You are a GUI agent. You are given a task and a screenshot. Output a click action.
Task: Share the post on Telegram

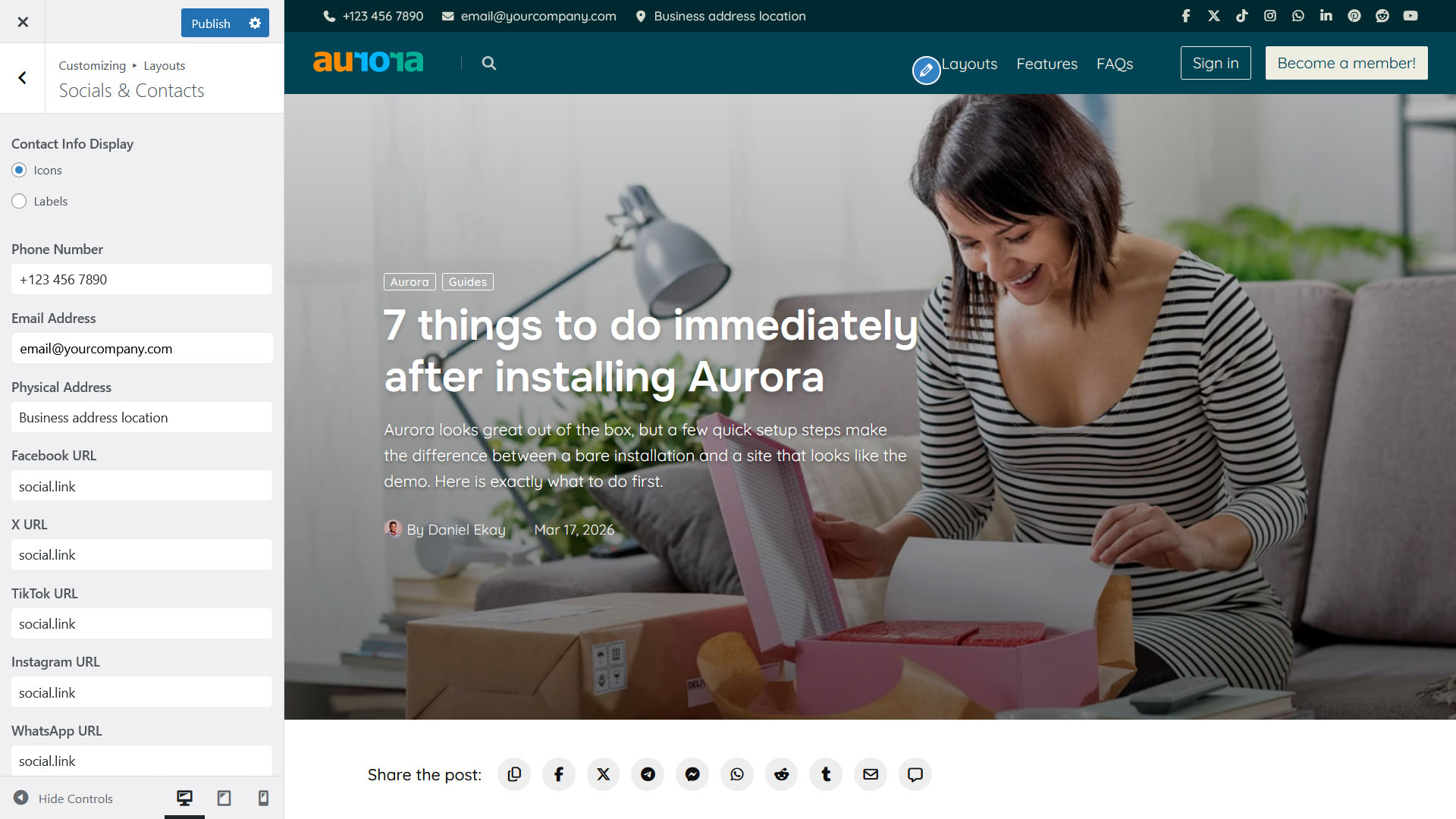click(x=648, y=774)
